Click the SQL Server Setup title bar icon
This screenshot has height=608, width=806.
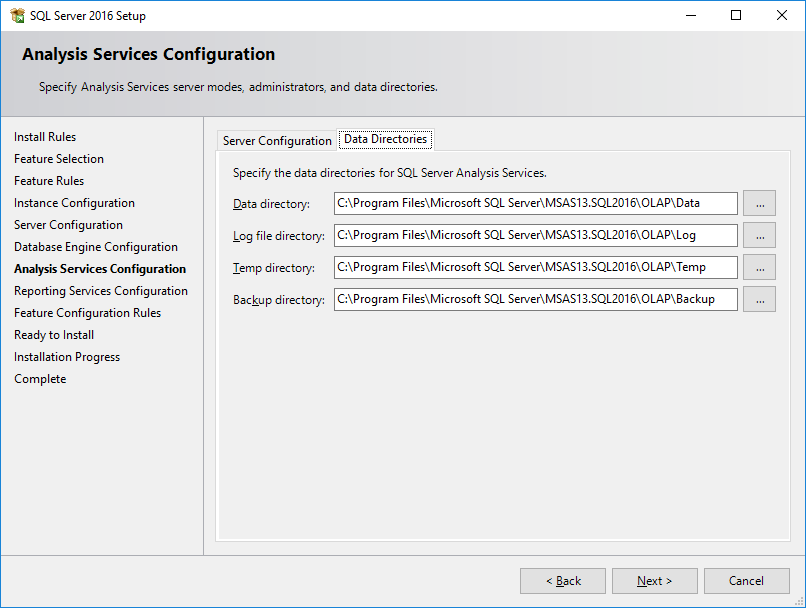point(17,15)
